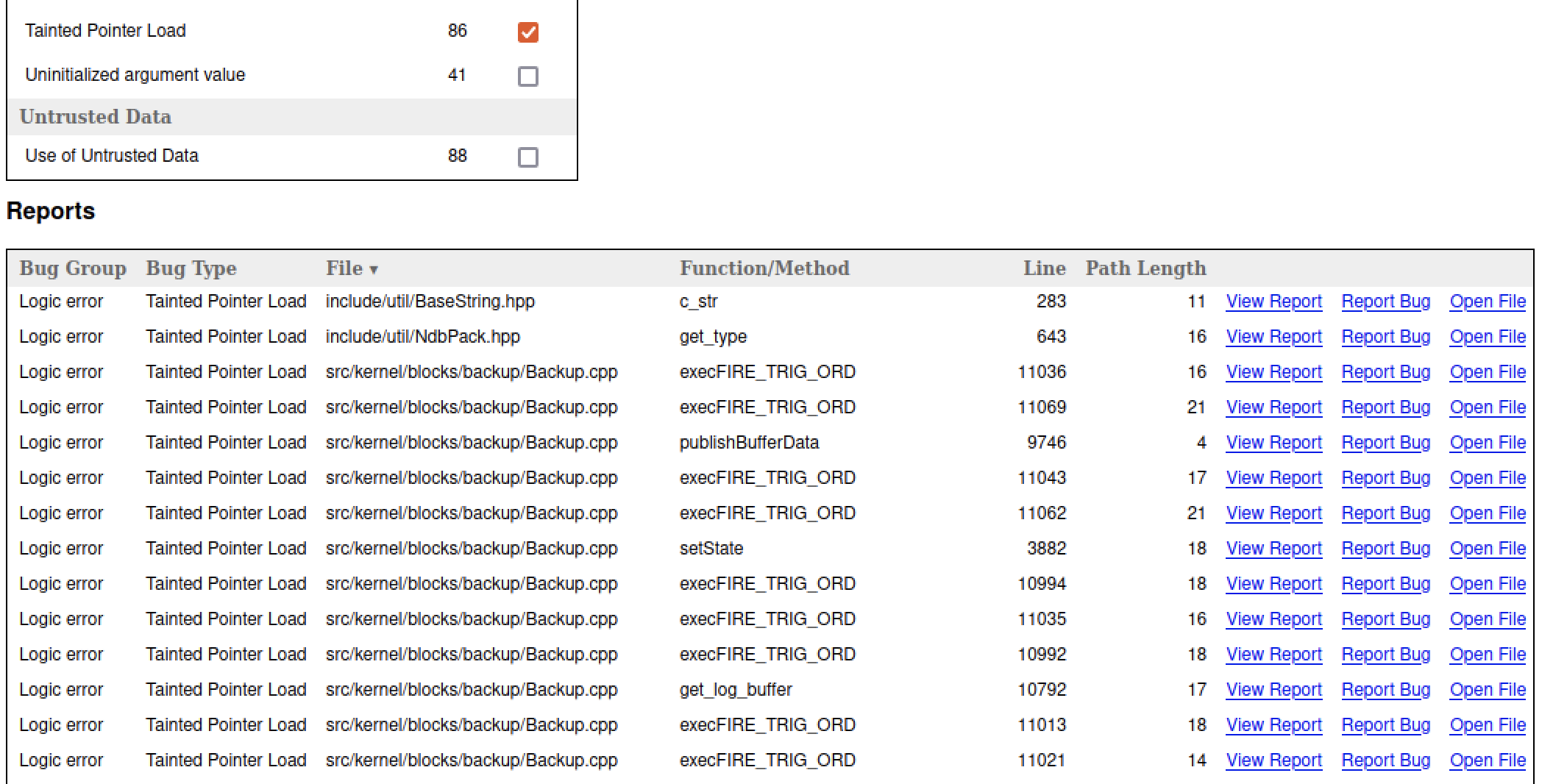Open File for publishBufferData line 9746
The height and width of the screenshot is (784, 1567).
pos(1487,443)
